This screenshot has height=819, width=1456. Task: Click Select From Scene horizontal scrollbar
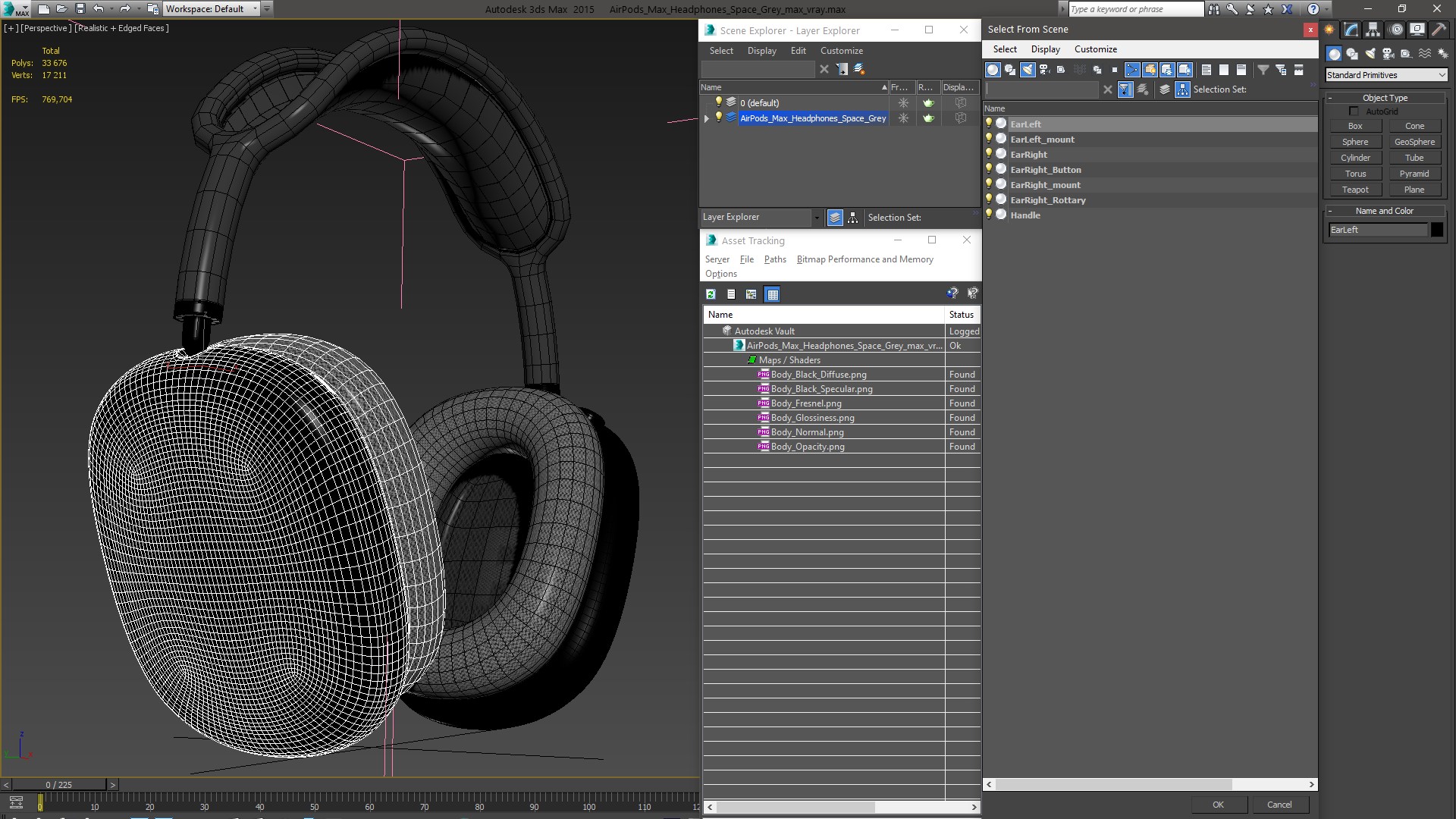coord(1113,785)
